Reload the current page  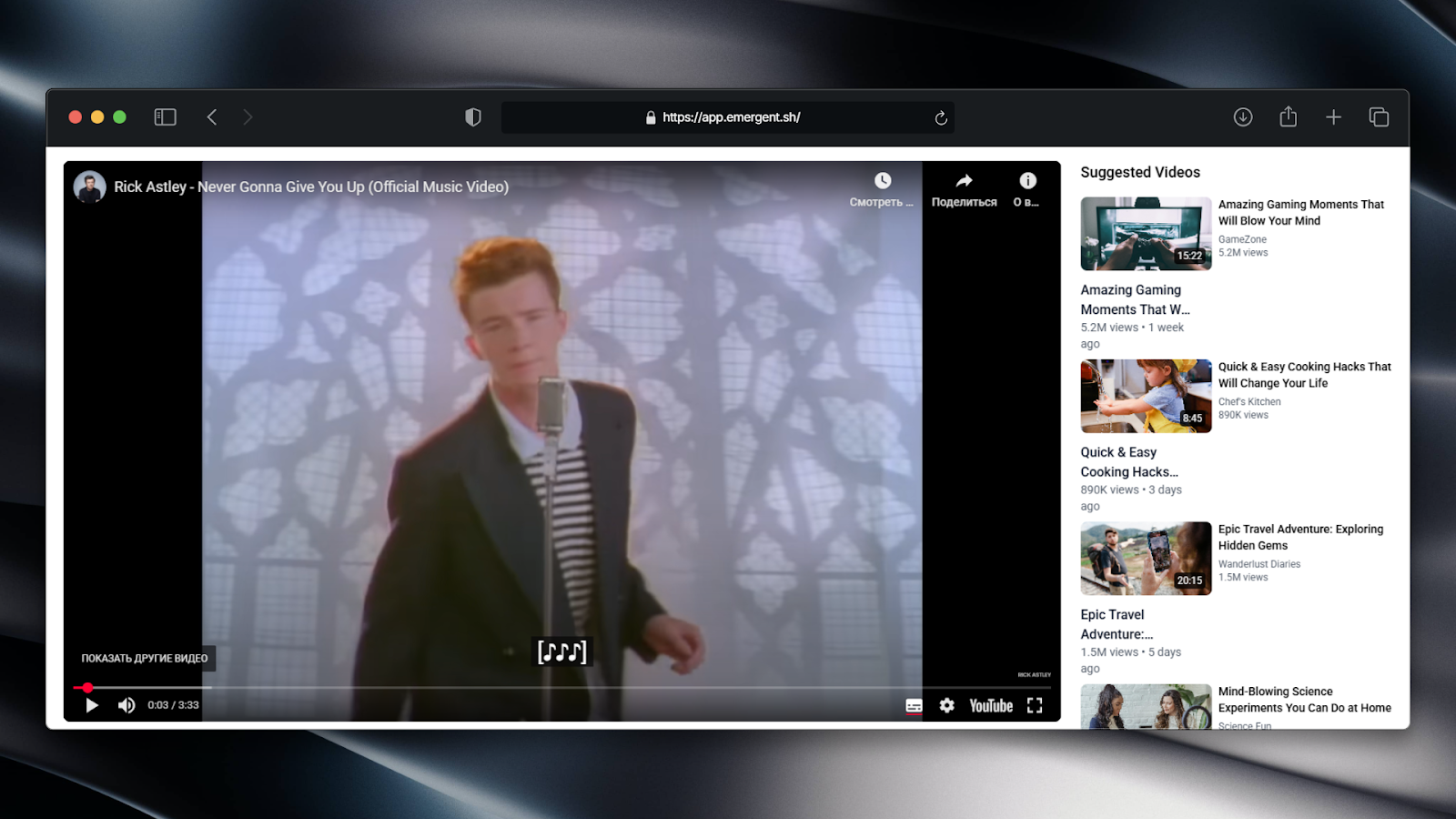click(941, 117)
